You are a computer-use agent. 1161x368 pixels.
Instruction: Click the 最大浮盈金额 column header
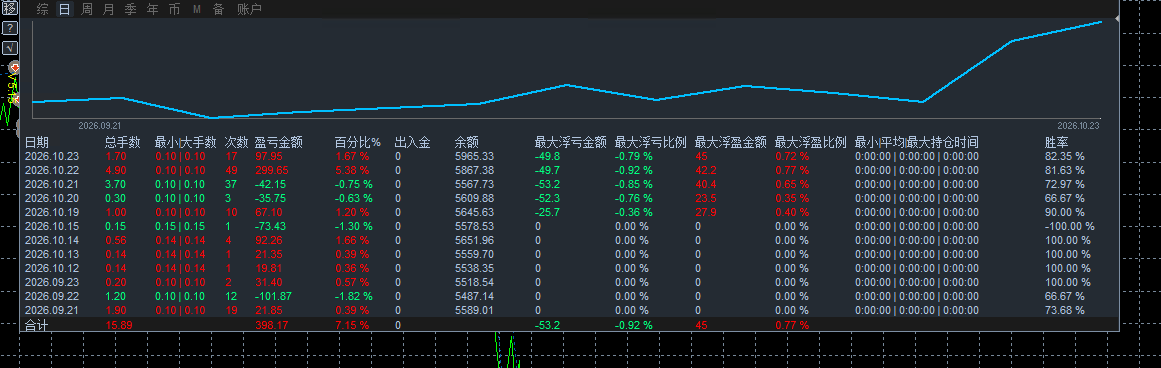pos(731,142)
